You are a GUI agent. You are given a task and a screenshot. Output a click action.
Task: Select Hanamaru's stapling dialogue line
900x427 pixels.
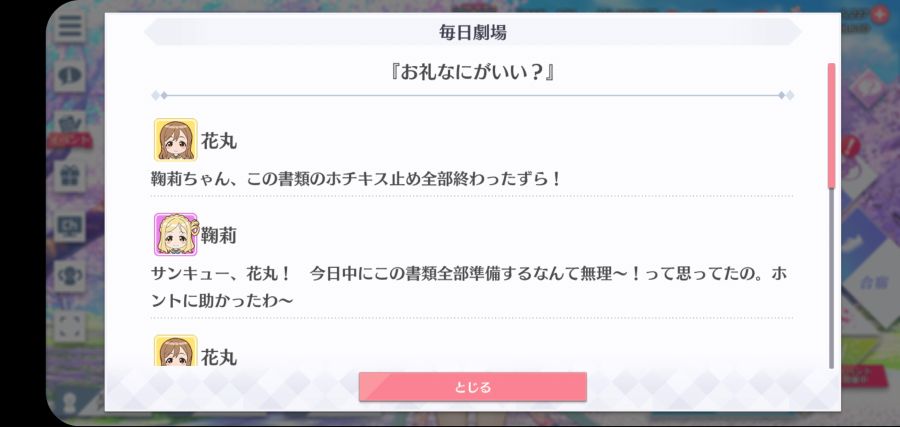355,179
